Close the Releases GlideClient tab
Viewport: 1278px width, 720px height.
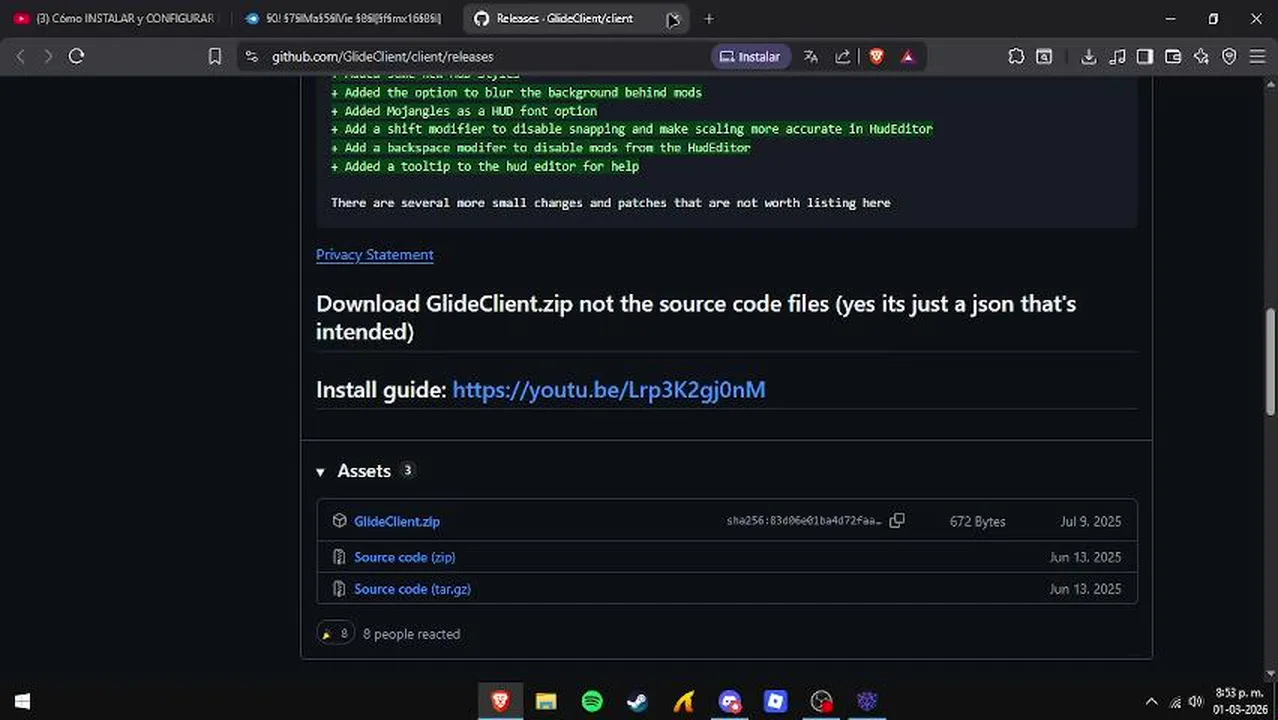pyautogui.click(x=674, y=18)
